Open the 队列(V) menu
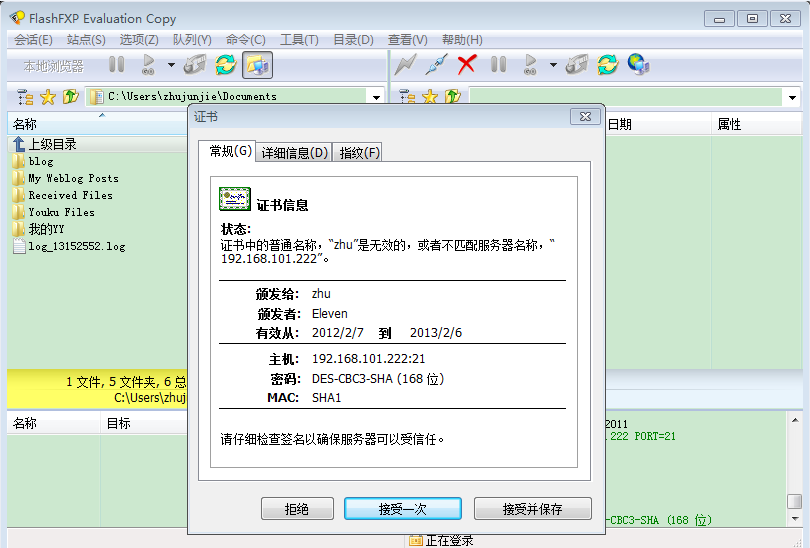Viewport: 810px width, 548px height. 192,40
